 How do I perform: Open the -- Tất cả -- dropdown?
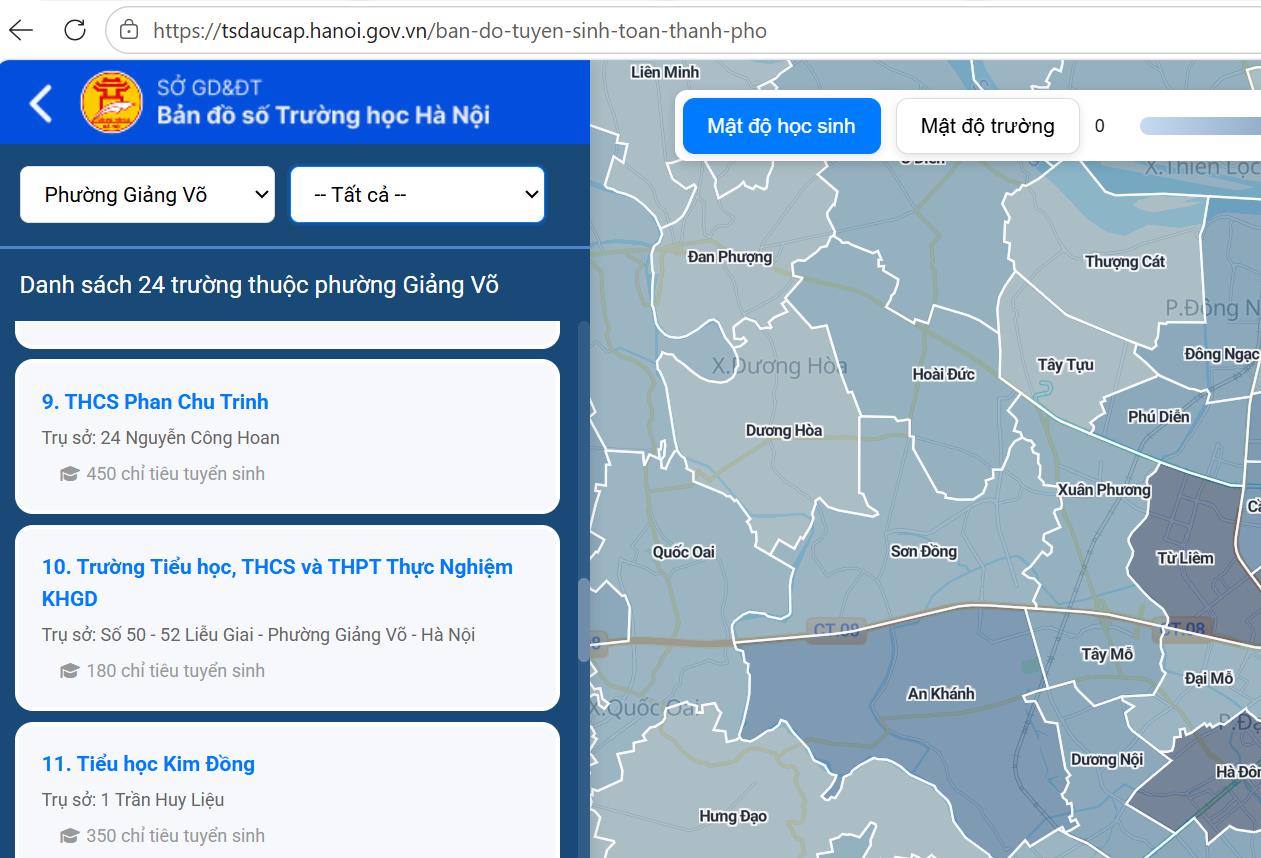pyautogui.click(x=417, y=194)
